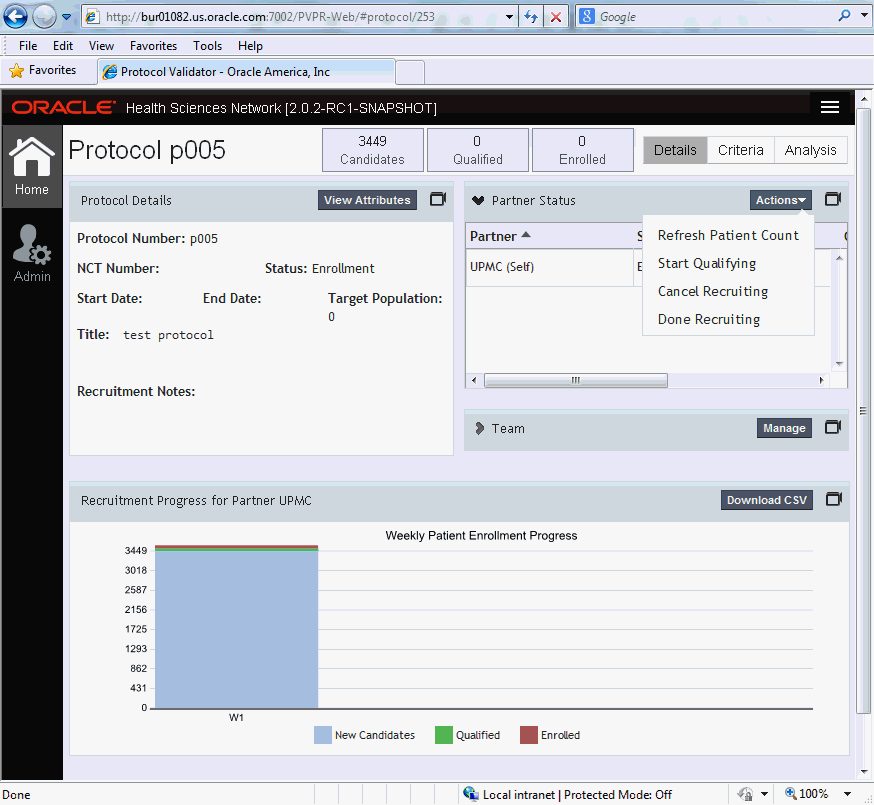Open the File menu
Viewport: 874px width, 805px height.
click(x=28, y=46)
